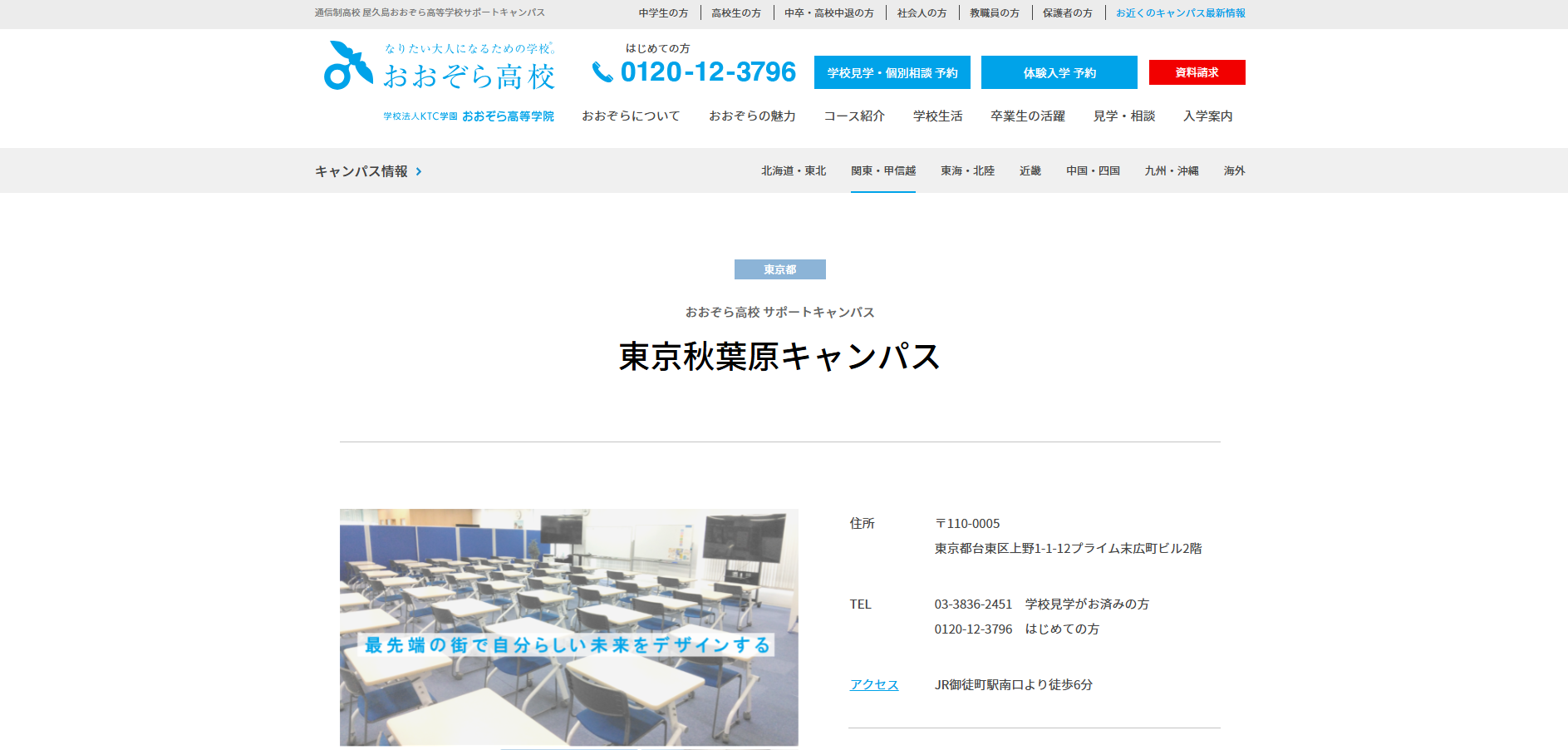Open the 入学案内 menu
The height and width of the screenshot is (750, 1568).
point(1207,116)
